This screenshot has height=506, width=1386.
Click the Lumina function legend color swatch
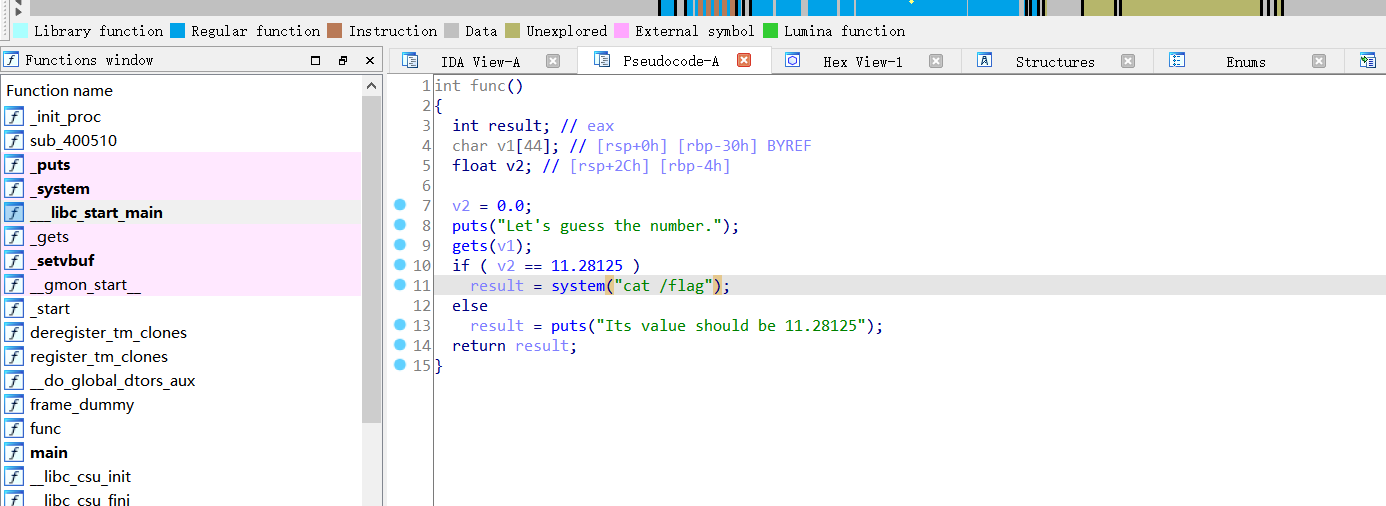click(770, 31)
